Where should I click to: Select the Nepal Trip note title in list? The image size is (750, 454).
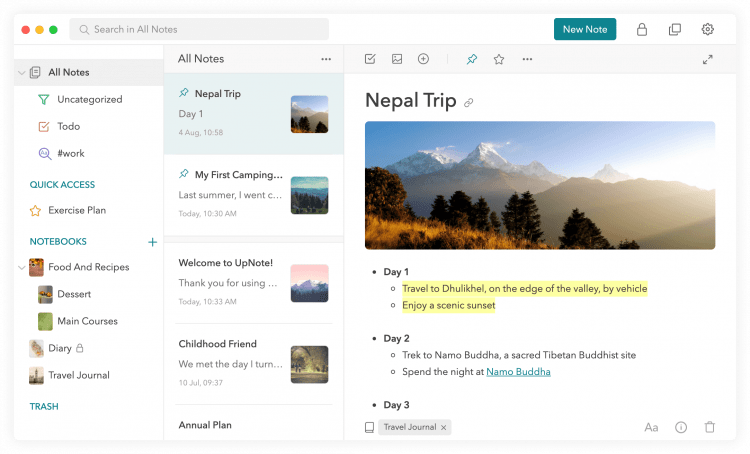(x=218, y=94)
